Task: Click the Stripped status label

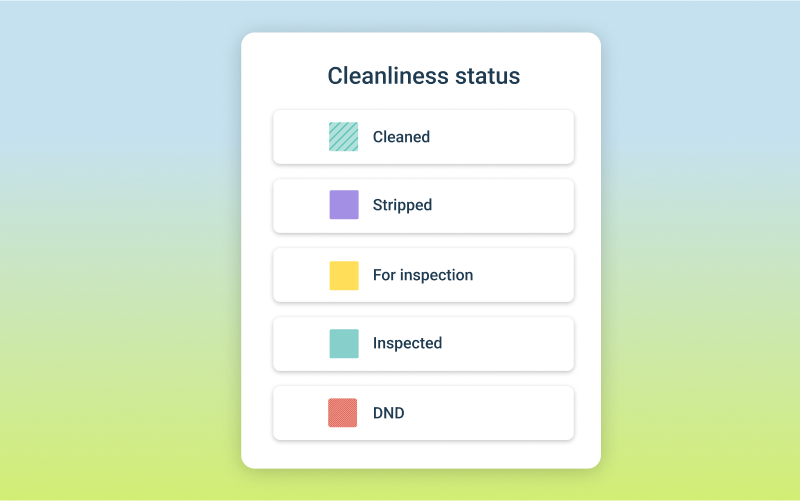Action: (x=402, y=205)
